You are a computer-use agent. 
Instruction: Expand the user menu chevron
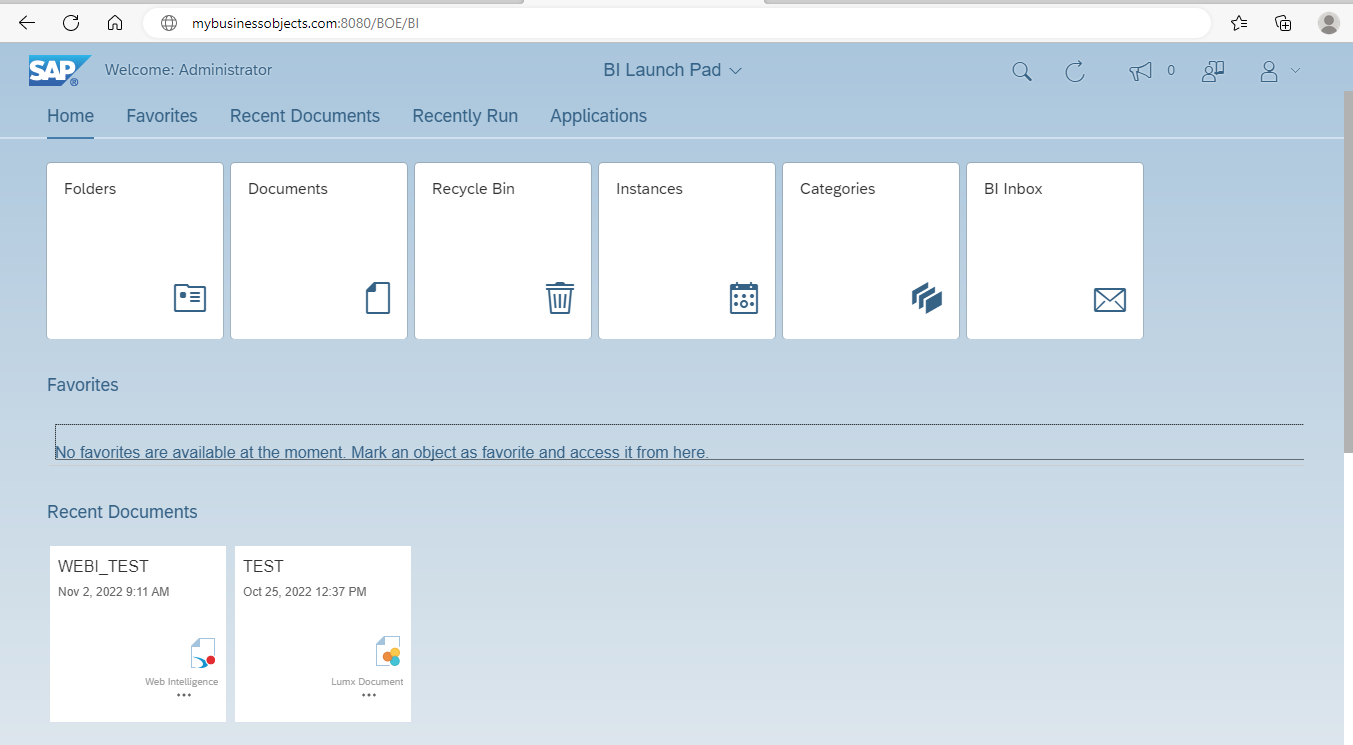click(x=1295, y=71)
